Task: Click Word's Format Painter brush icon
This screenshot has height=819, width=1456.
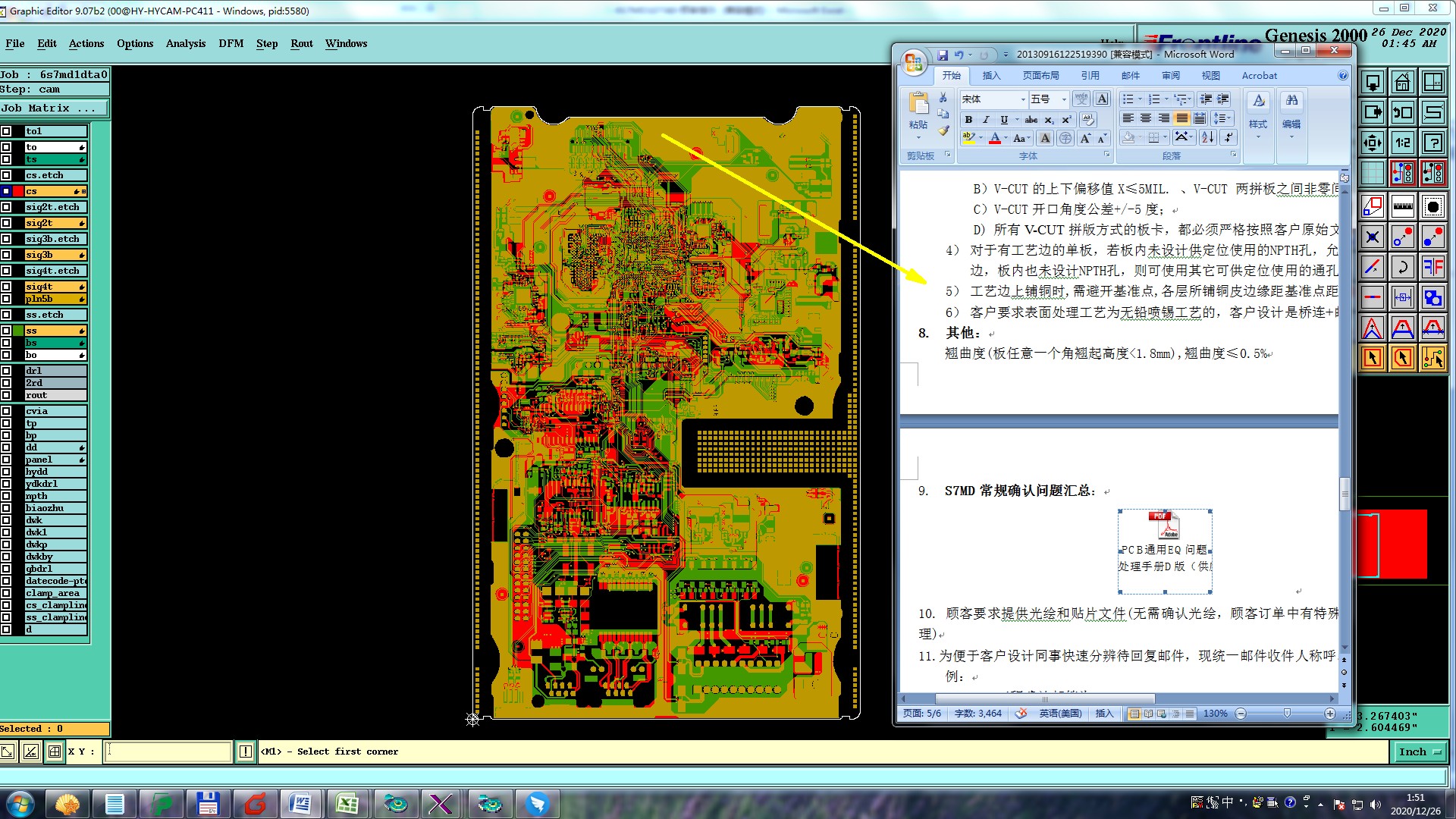Action: (x=943, y=131)
